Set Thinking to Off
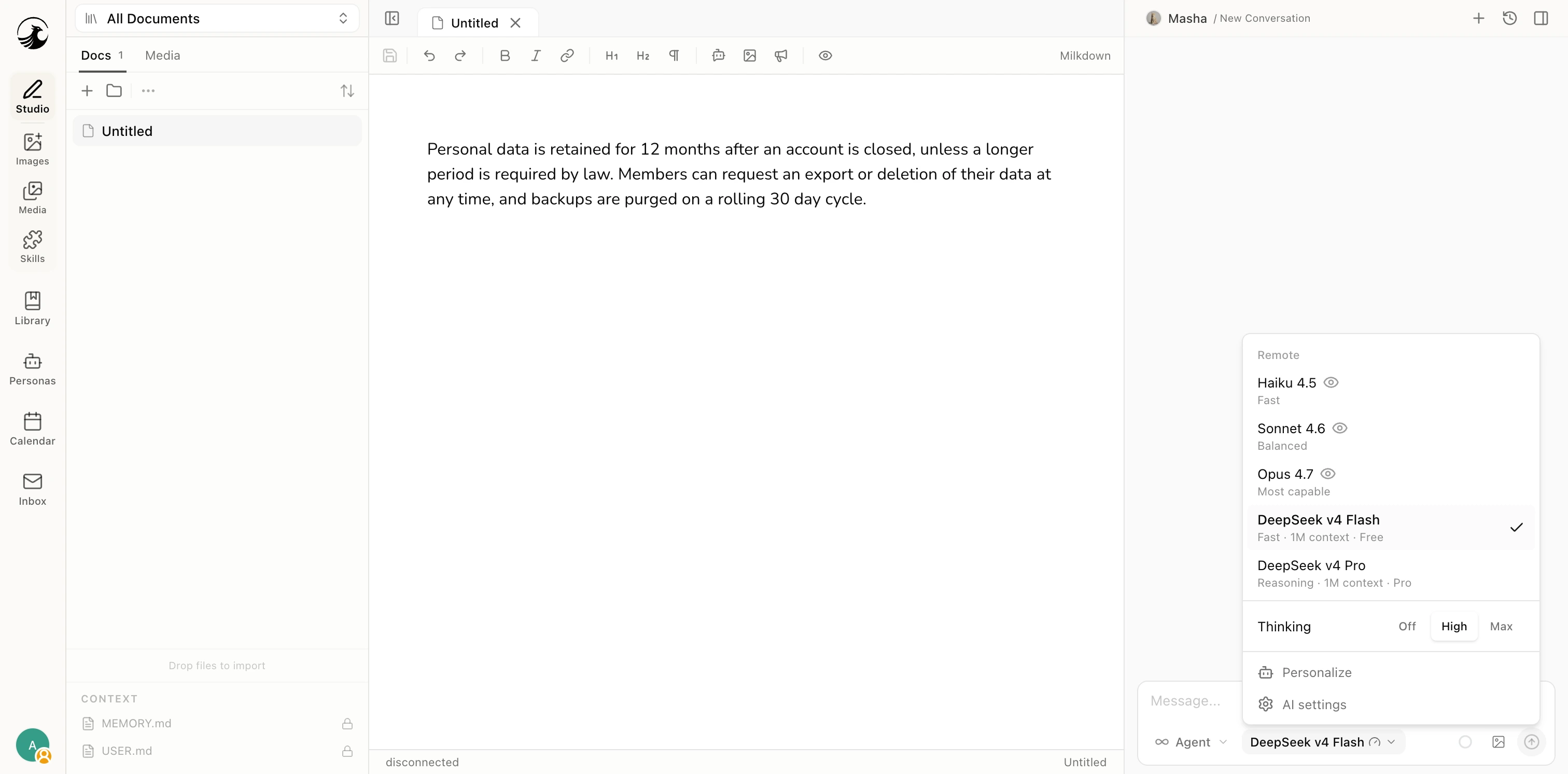The image size is (1568, 774). (x=1407, y=626)
